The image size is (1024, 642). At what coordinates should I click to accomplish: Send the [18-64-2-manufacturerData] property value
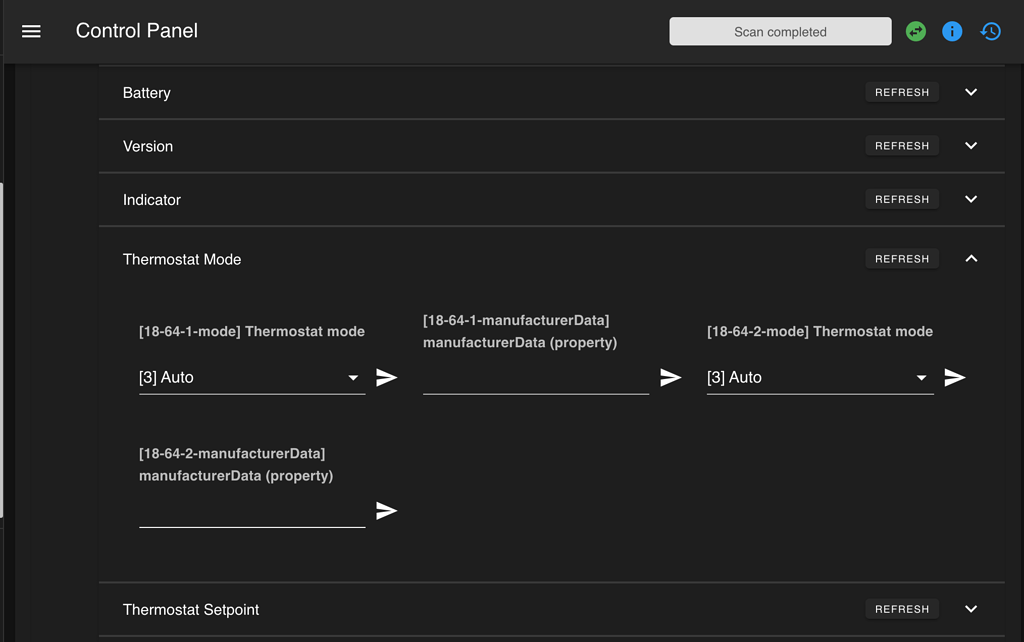click(387, 511)
